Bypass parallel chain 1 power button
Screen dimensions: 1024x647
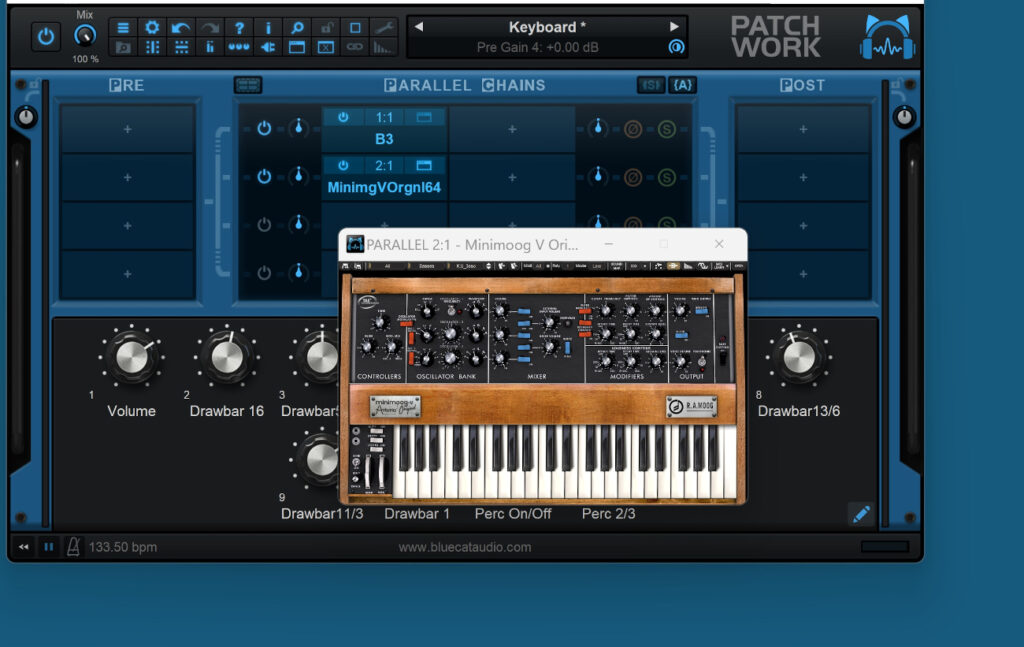point(264,128)
